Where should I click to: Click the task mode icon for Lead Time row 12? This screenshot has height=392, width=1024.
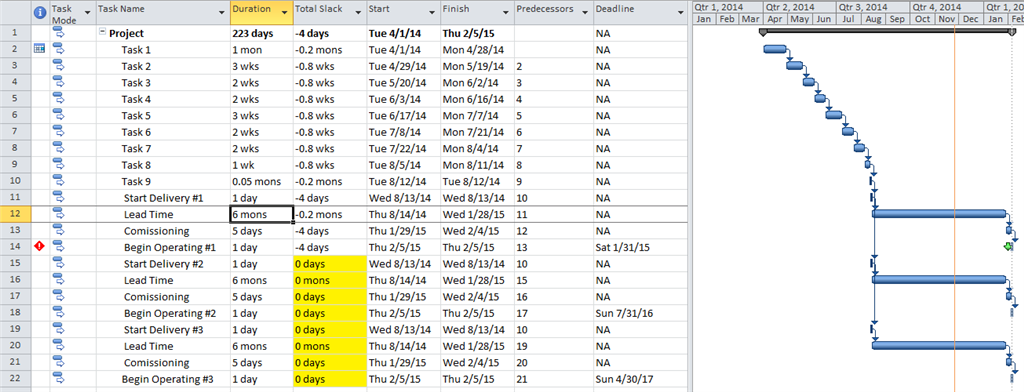(x=59, y=214)
